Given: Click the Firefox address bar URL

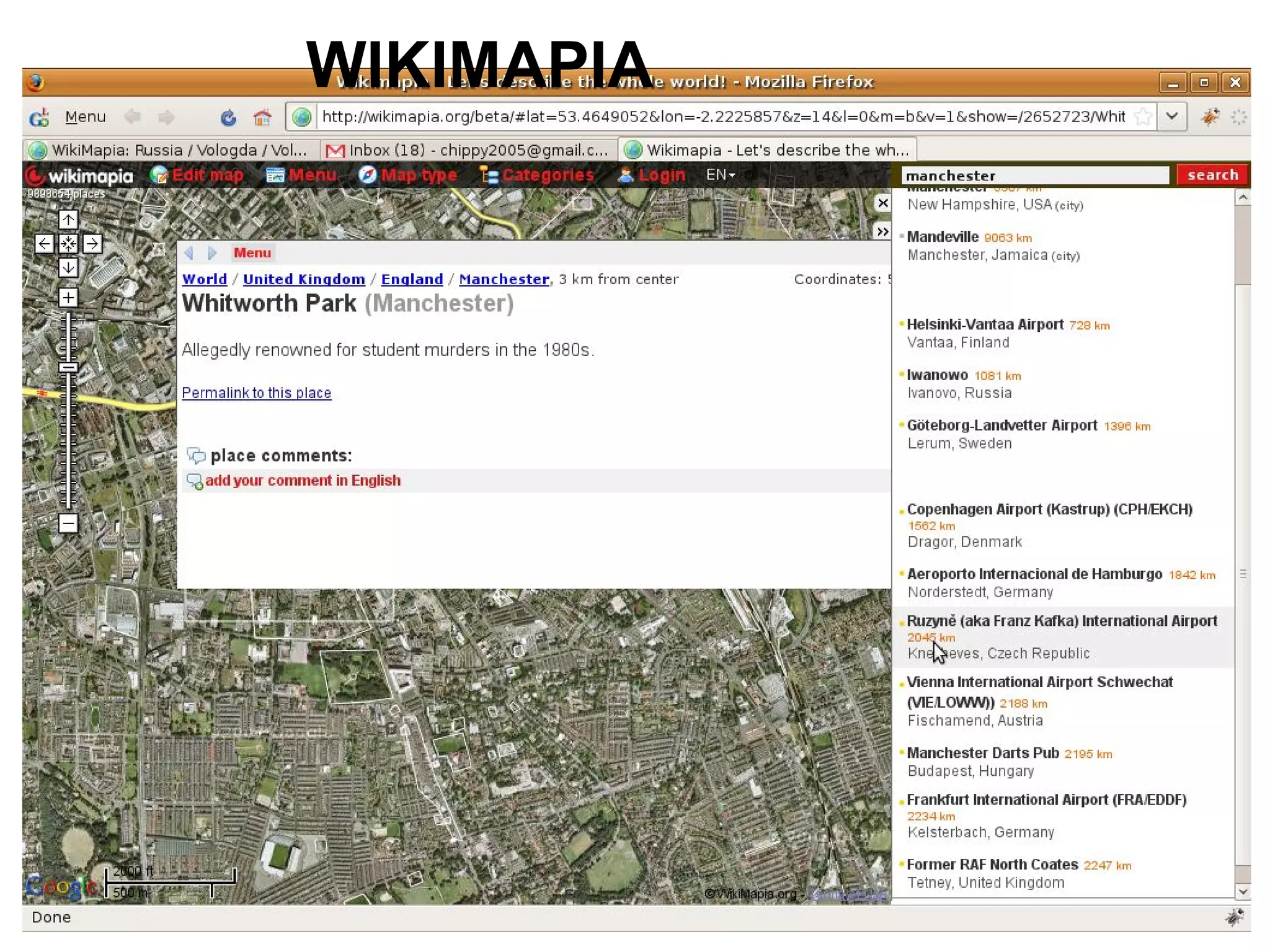Looking at the screenshot, I should coord(723,117).
